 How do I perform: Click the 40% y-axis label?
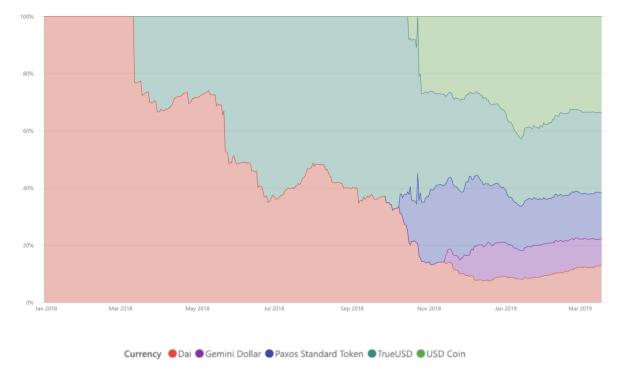tap(28, 188)
